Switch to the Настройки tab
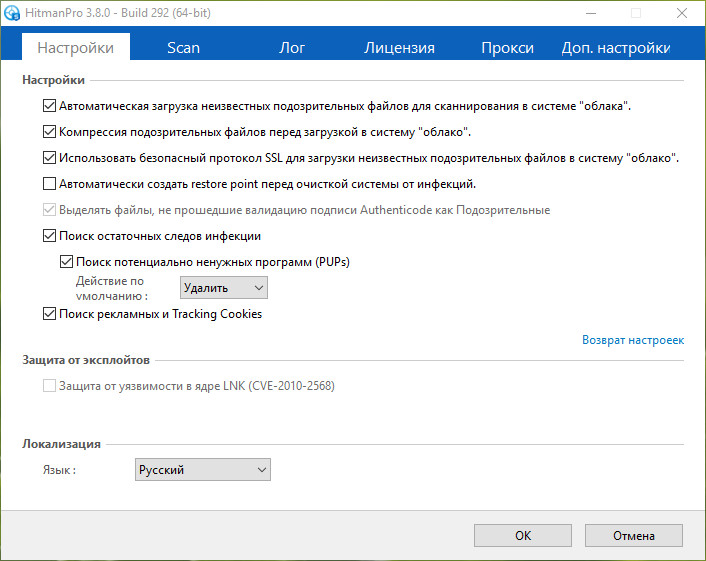Viewport: 706px width, 561px height. 76,47
